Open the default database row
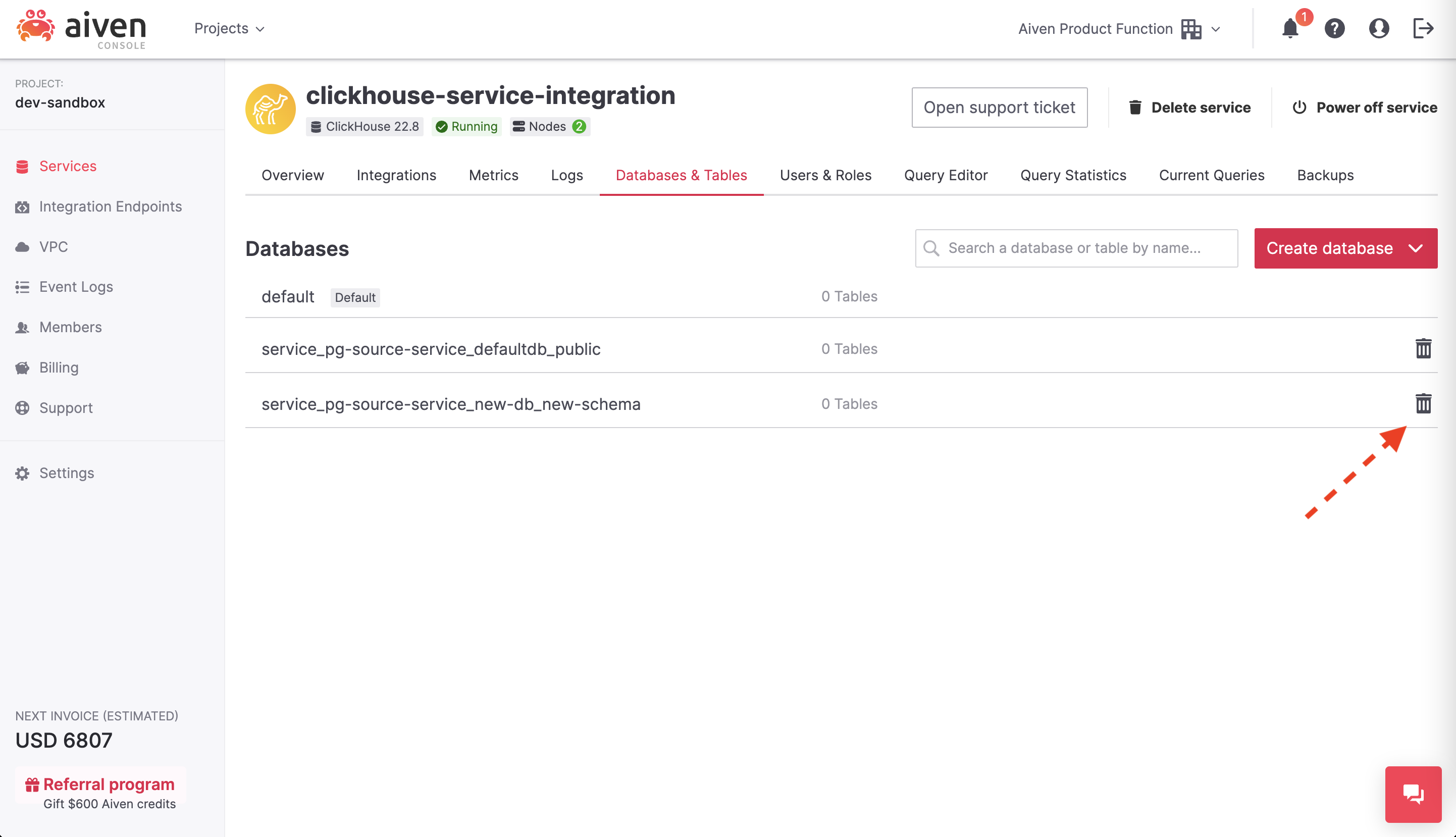 coord(841,297)
